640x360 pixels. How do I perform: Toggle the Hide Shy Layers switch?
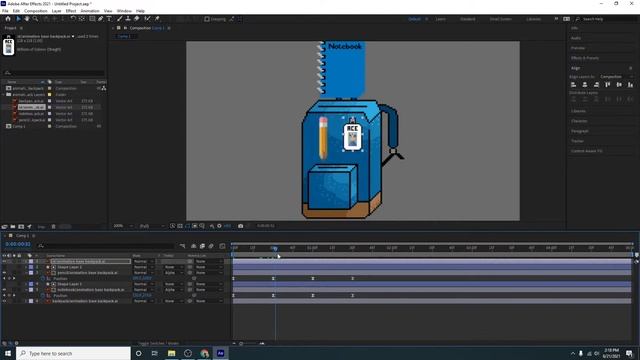click(193, 246)
